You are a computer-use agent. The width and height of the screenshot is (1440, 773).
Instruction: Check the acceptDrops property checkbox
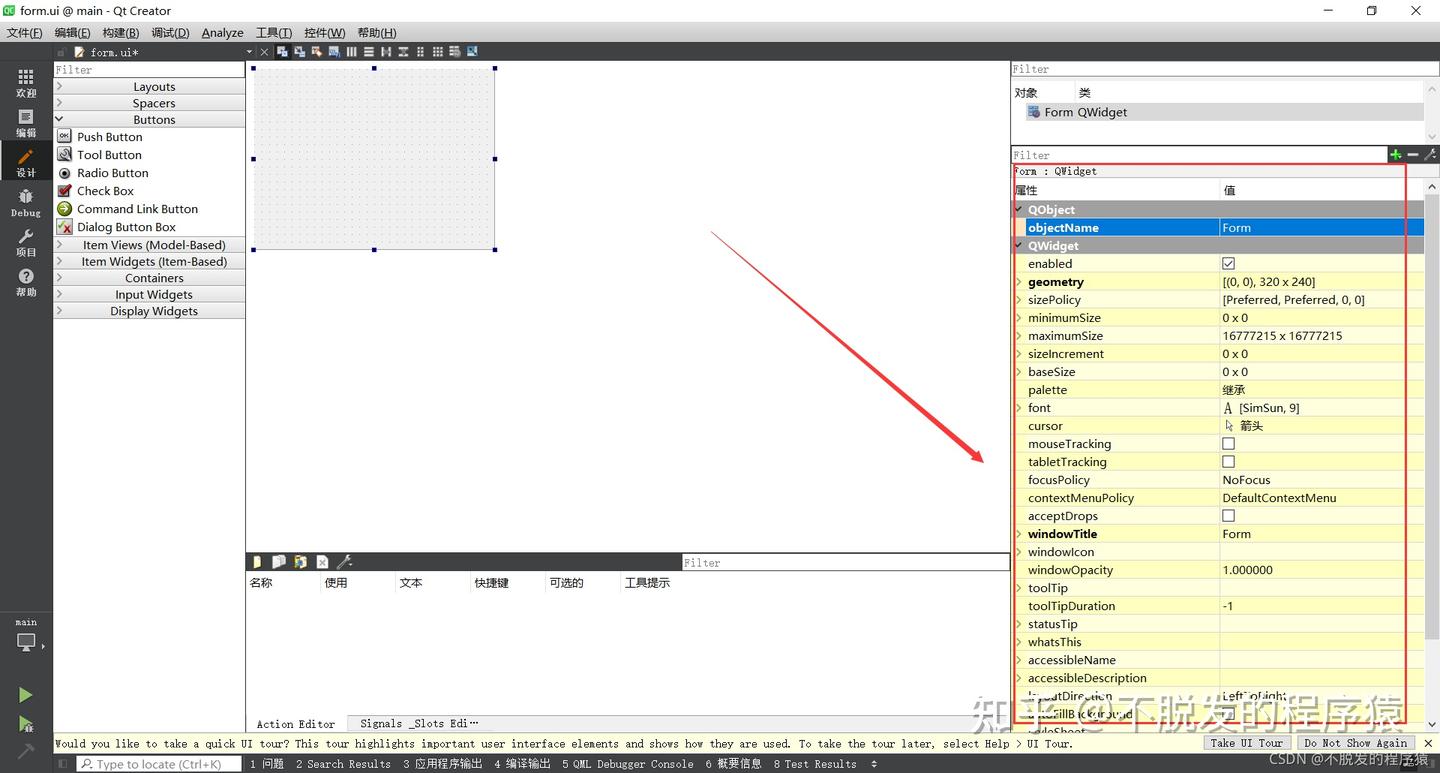click(x=1228, y=516)
